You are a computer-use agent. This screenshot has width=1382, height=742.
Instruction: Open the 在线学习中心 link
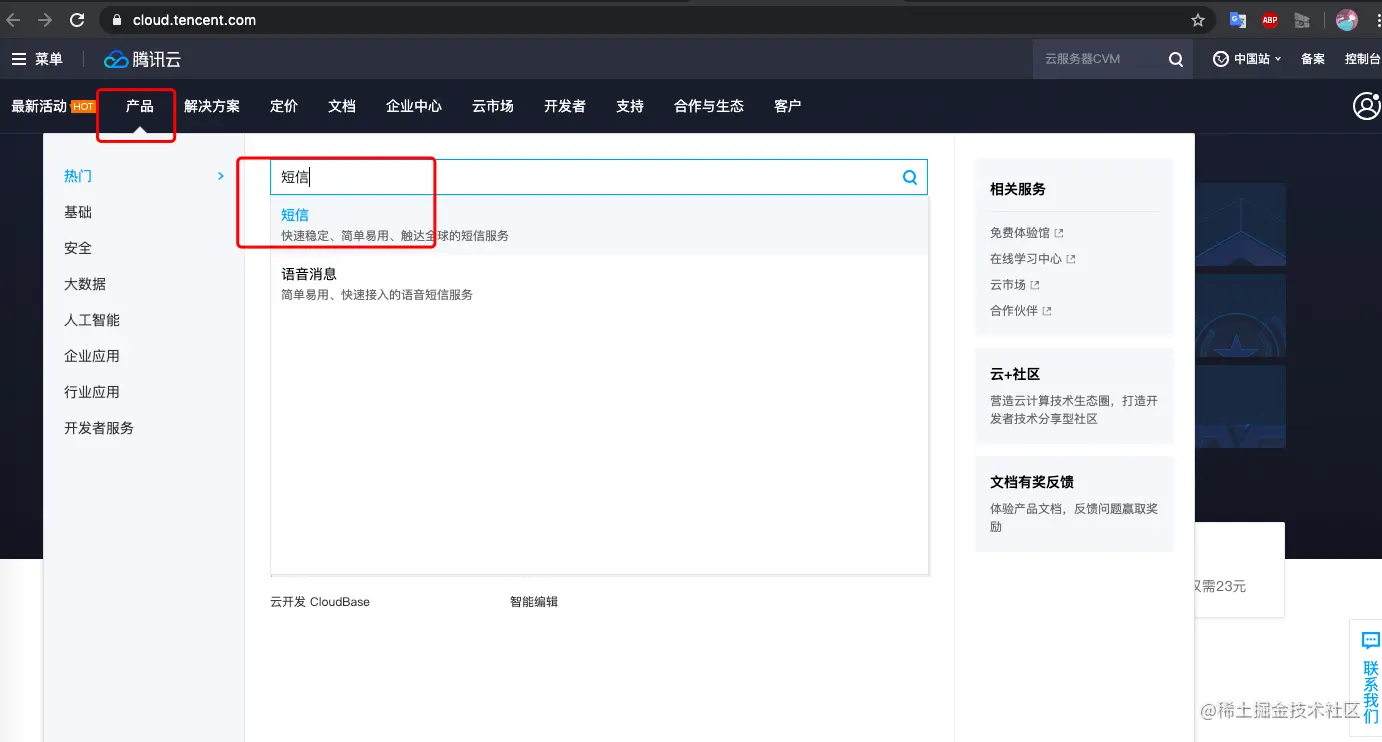click(x=1026, y=259)
